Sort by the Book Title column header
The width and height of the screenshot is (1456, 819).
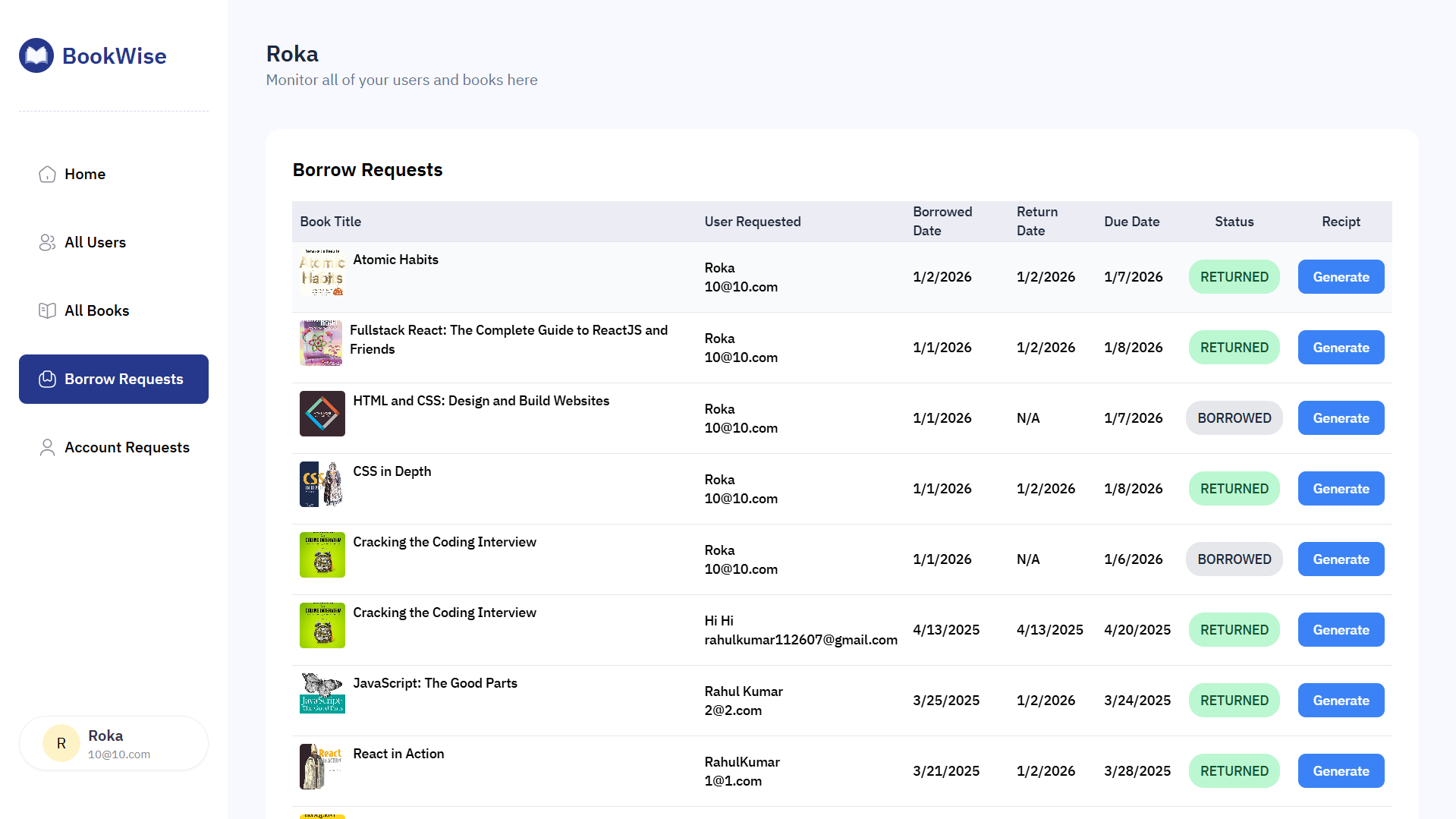[330, 221]
